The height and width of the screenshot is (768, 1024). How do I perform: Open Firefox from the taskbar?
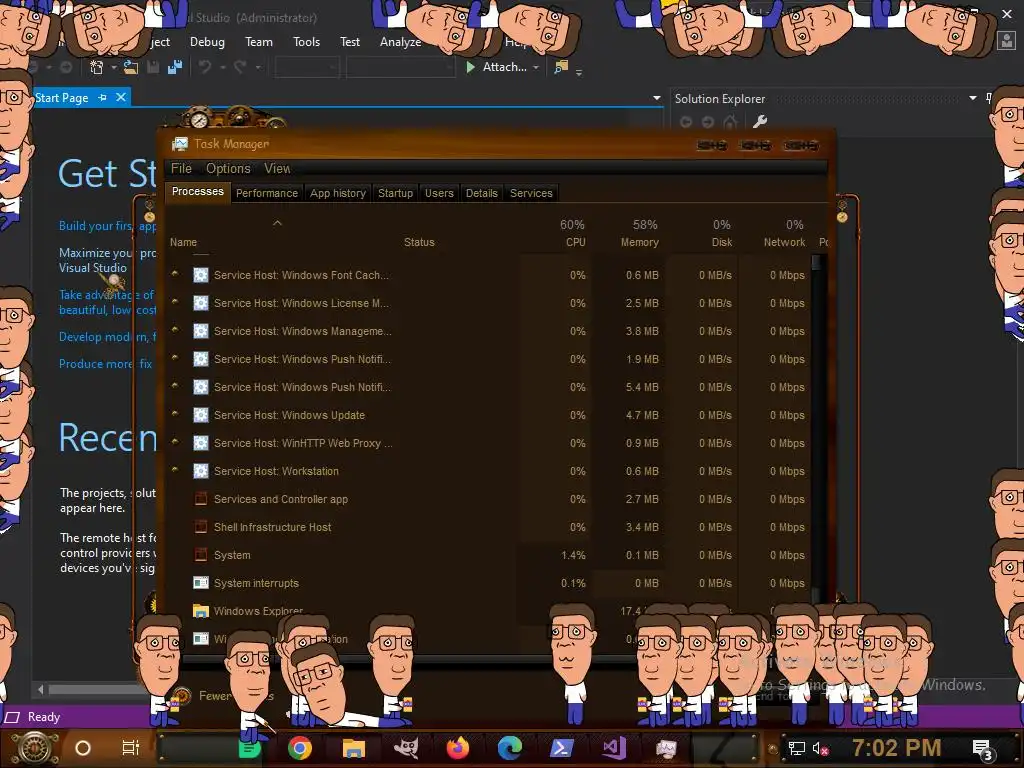[458, 748]
